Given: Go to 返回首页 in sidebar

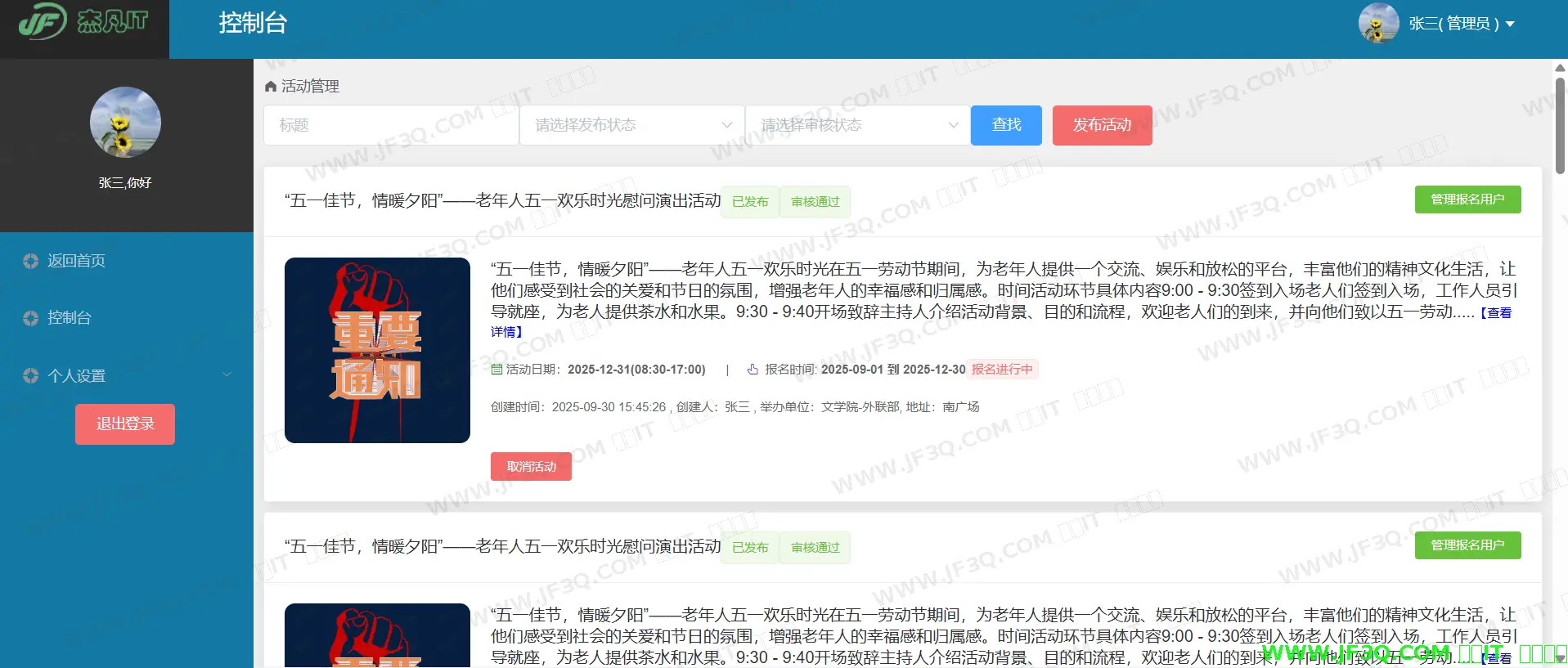Looking at the screenshot, I should tap(76, 261).
